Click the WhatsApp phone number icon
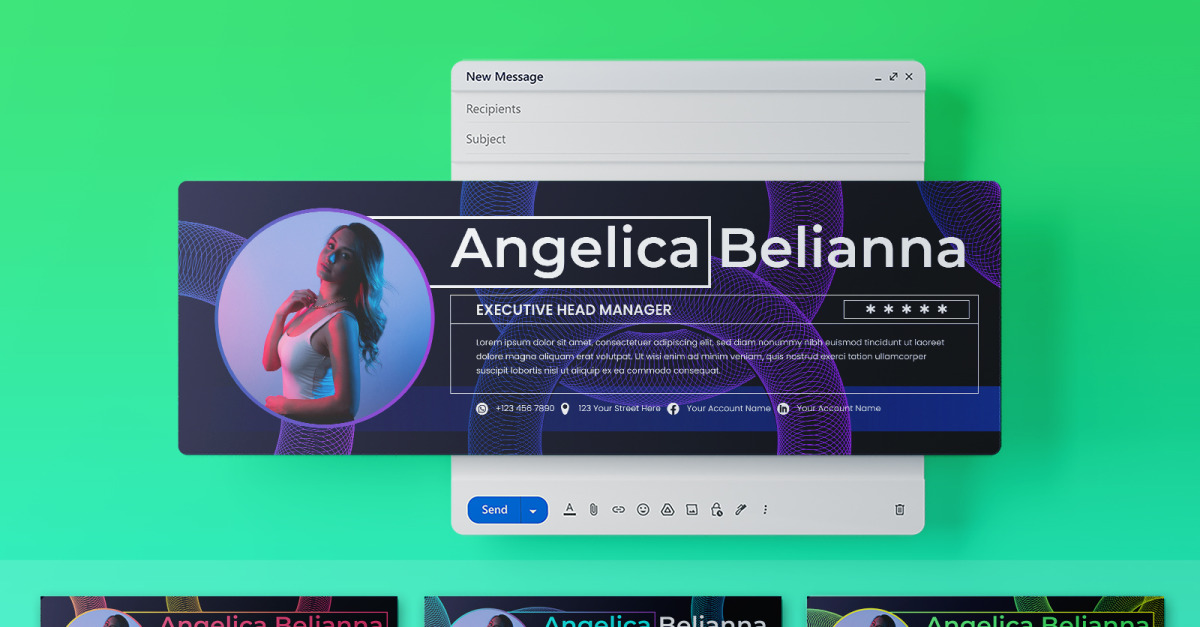Viewport: 1200px width, 627px height. 482,409
